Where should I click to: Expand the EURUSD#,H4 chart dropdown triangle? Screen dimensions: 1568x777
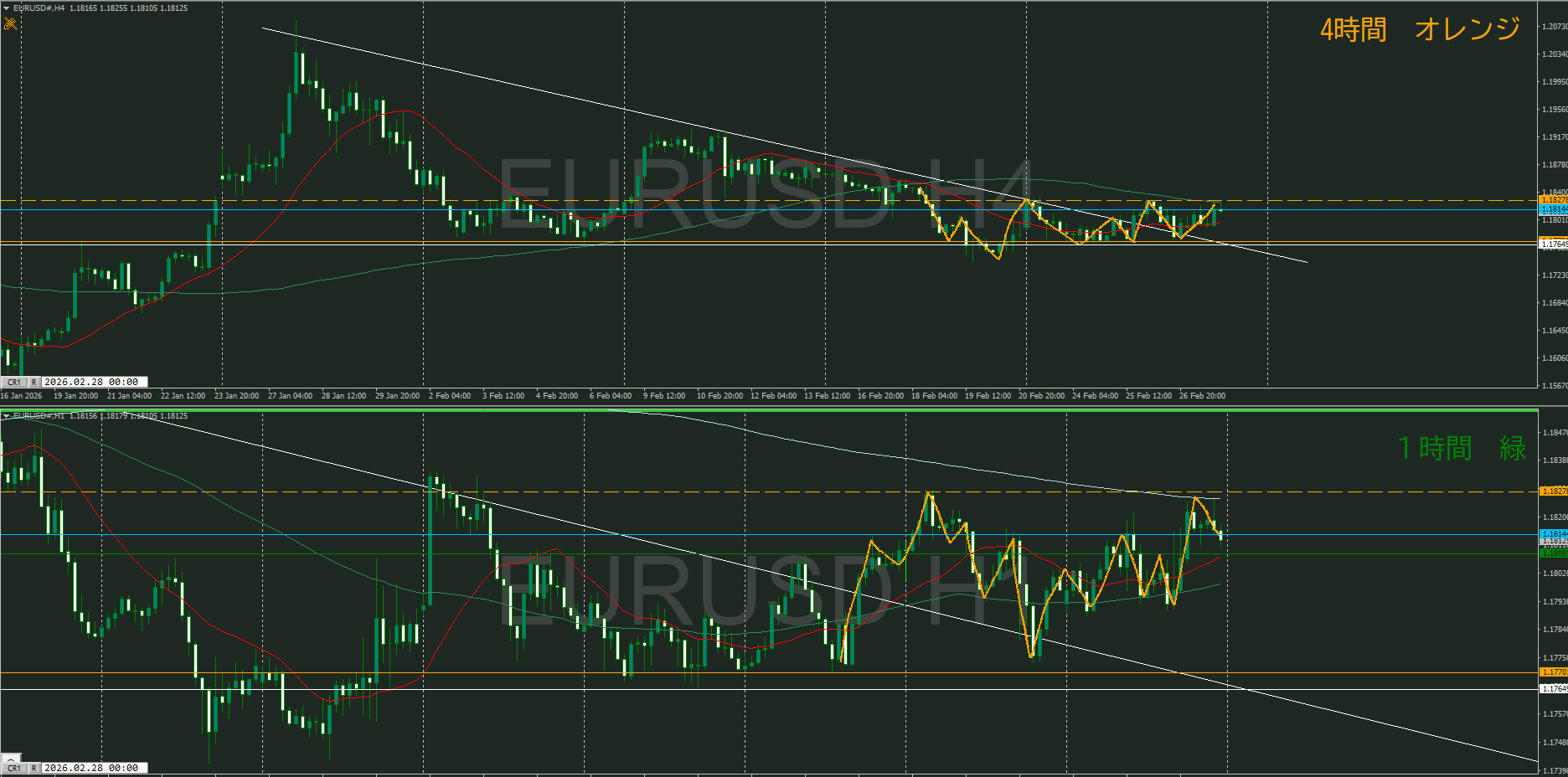pos(7,8)
